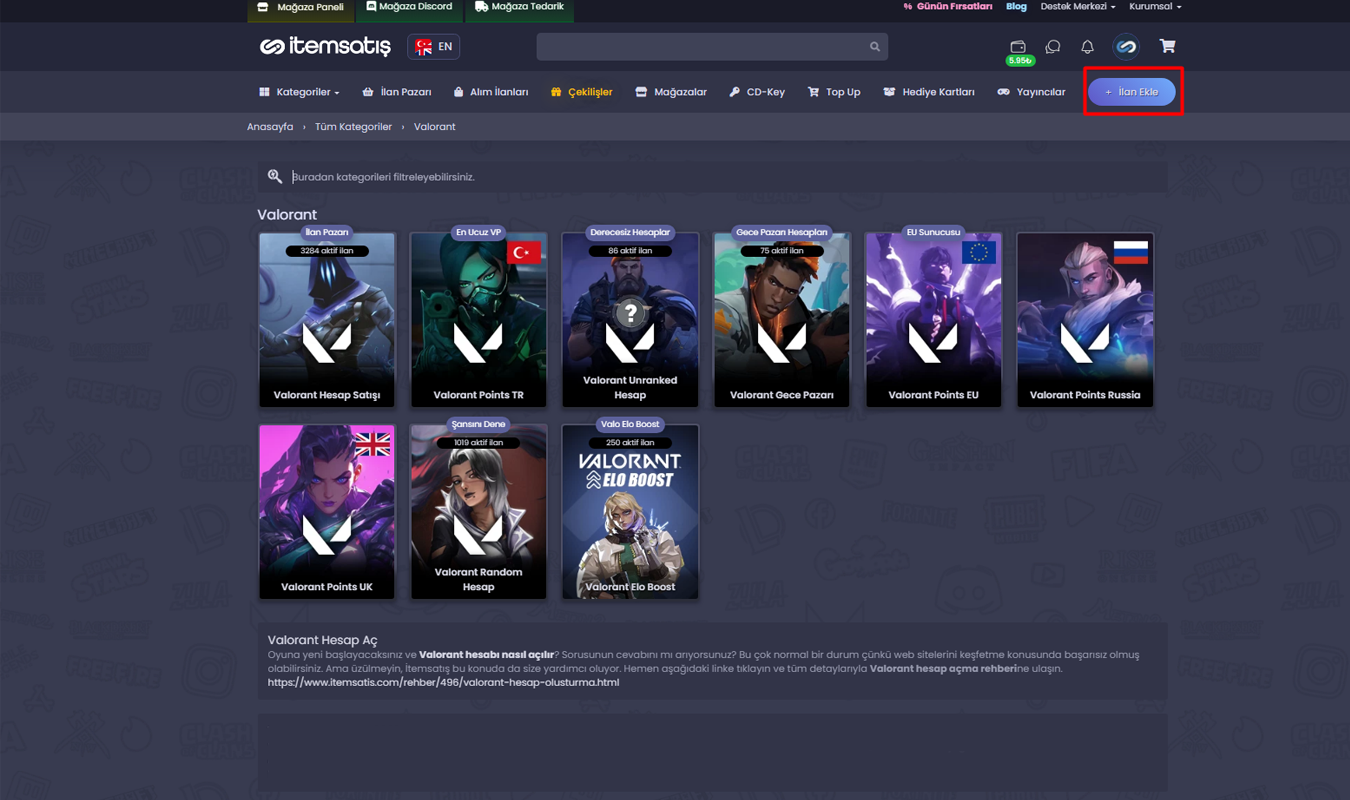Open CD-Key menu item

(x=757, y=92)
